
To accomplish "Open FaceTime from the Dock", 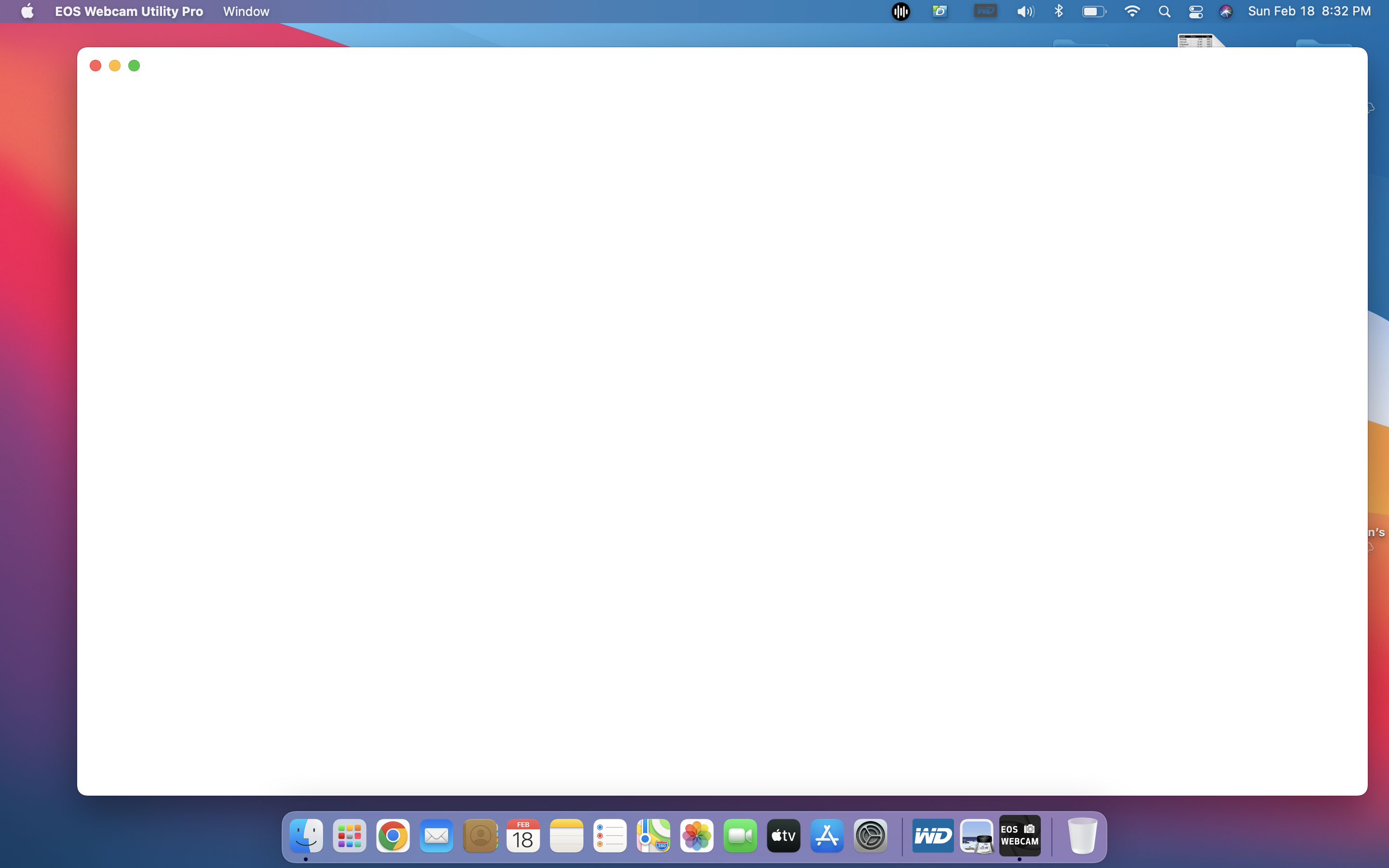I will [x=740, y=837].
